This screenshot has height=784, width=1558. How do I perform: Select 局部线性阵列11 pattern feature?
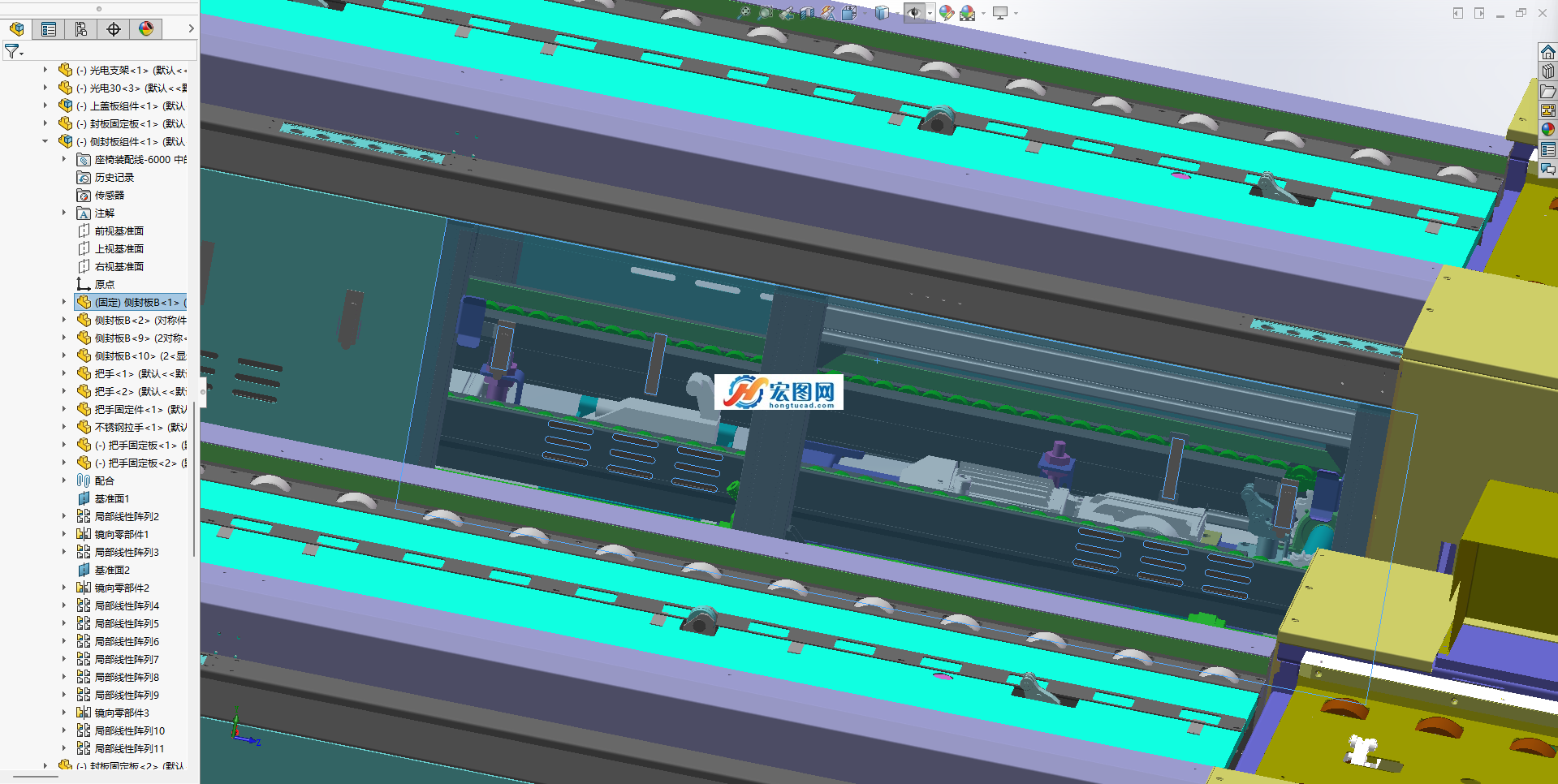coord(121,748)
